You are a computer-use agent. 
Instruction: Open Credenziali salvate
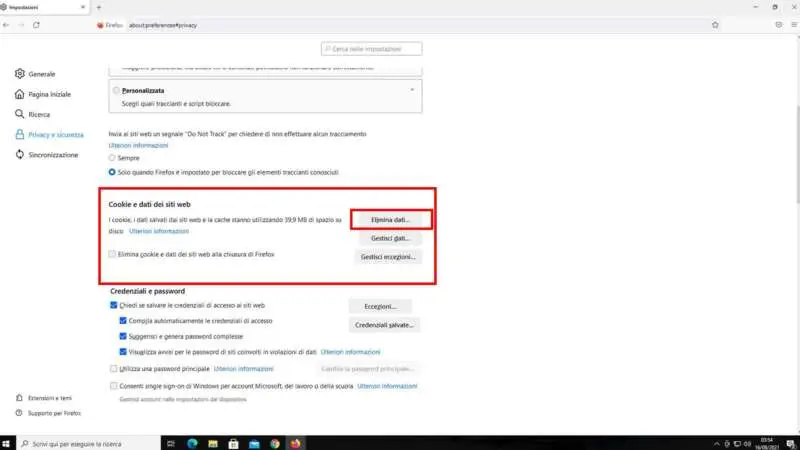coord(384,325)
